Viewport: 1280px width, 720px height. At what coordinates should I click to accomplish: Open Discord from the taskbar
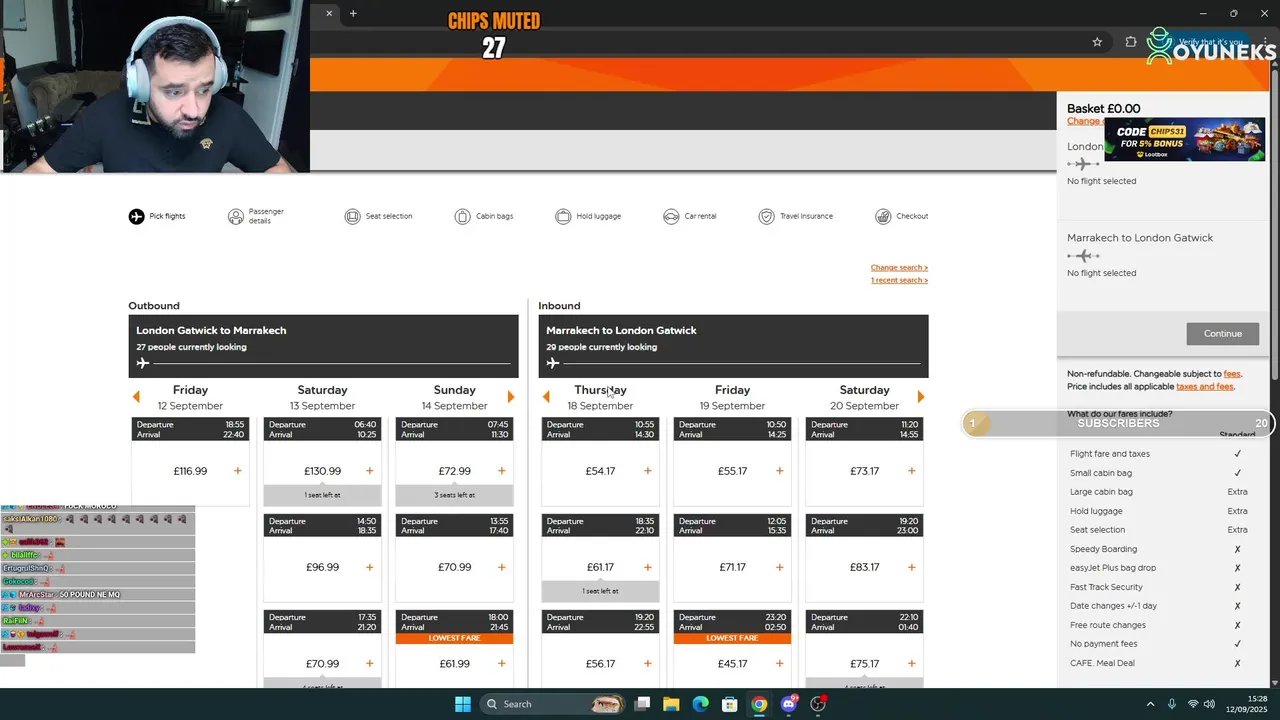click(x=789, y=704)
